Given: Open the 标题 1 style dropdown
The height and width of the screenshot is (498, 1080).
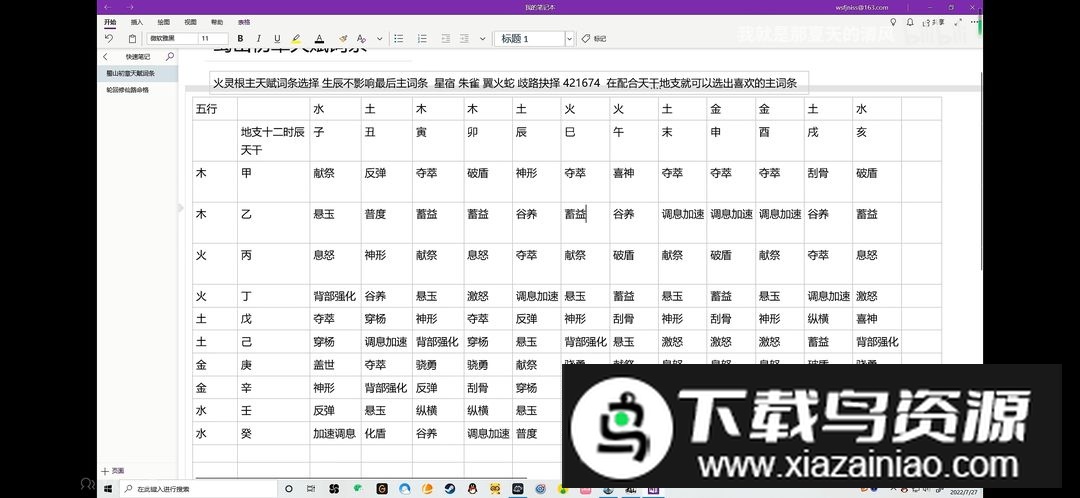Looking at the screenshot, I should [x=569, y=39].
